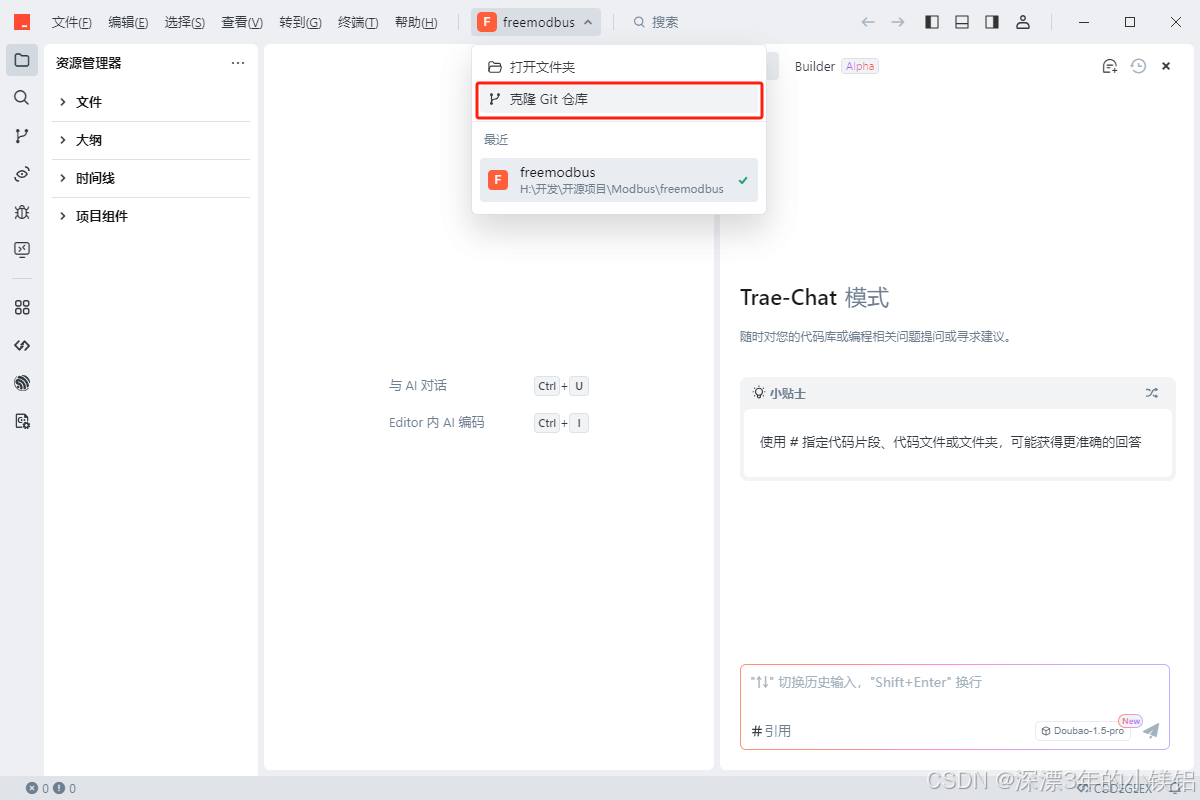Open the 帮助(H) menu

[416, 22]
